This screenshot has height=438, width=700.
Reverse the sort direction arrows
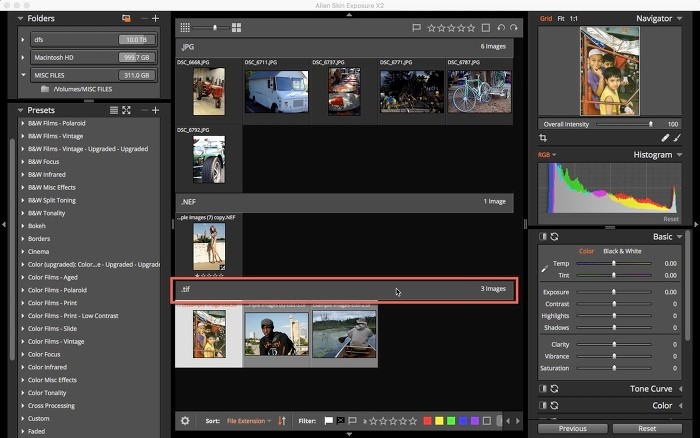pyautogui.click(x=281, y=421)
